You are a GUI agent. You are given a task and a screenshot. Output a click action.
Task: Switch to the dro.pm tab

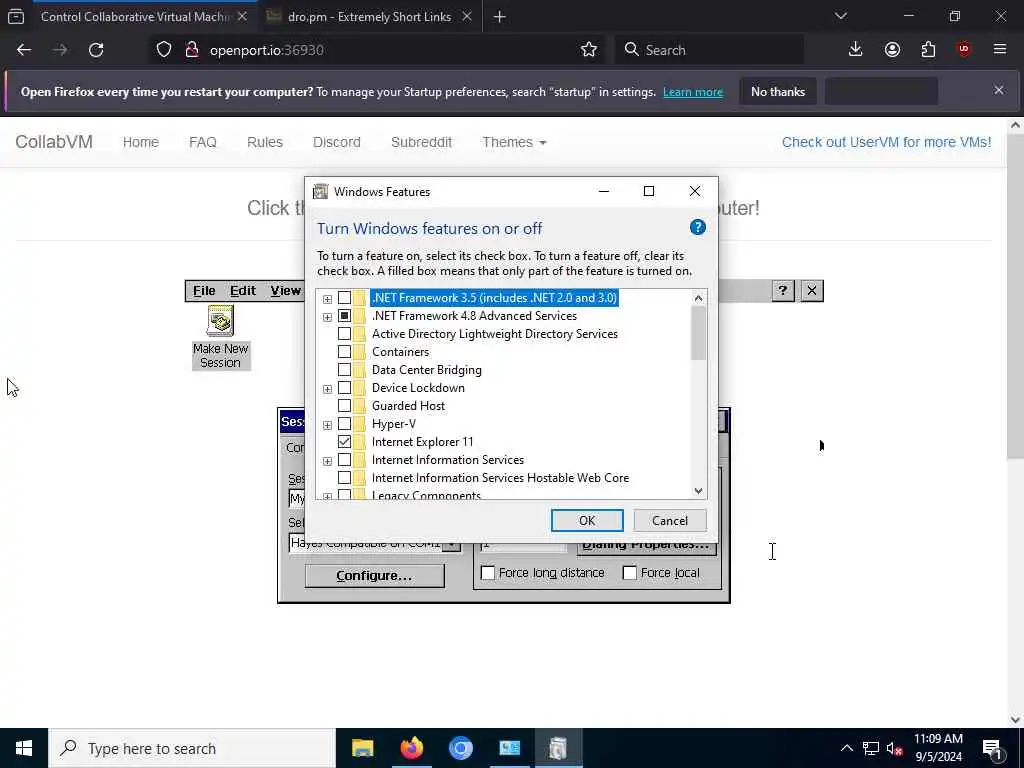coord(369,17)
